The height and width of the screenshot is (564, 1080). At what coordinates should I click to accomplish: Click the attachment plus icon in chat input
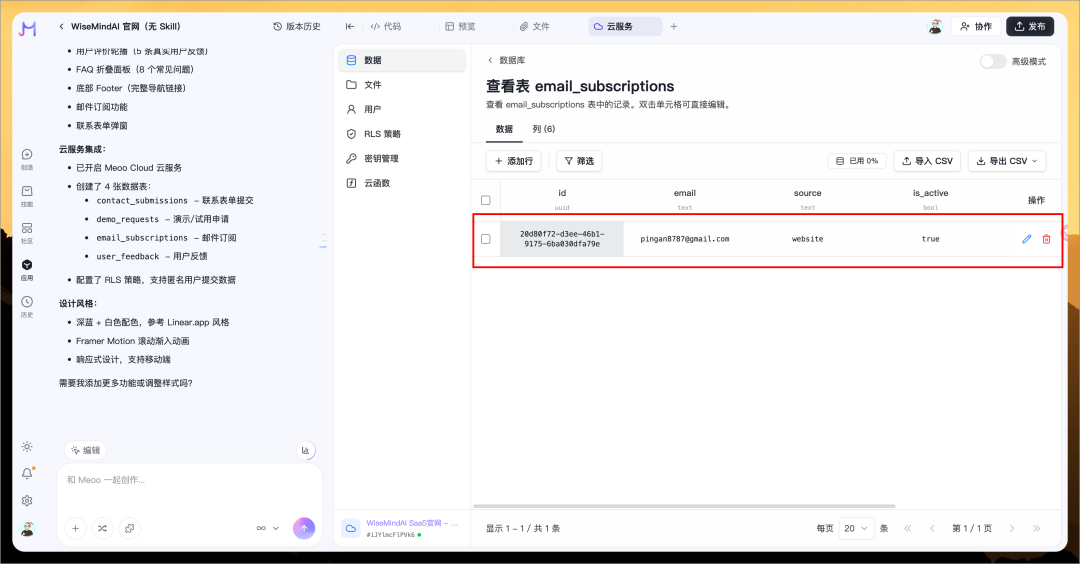click(76, 528)
